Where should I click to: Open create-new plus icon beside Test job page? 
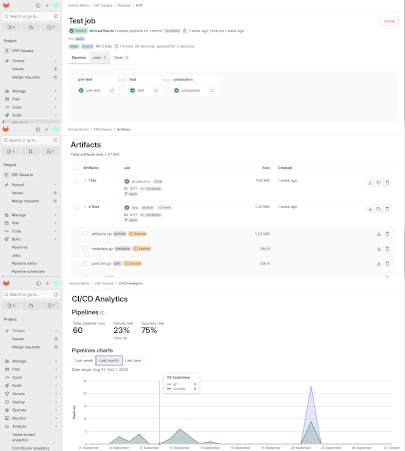(x=47, y=5)
